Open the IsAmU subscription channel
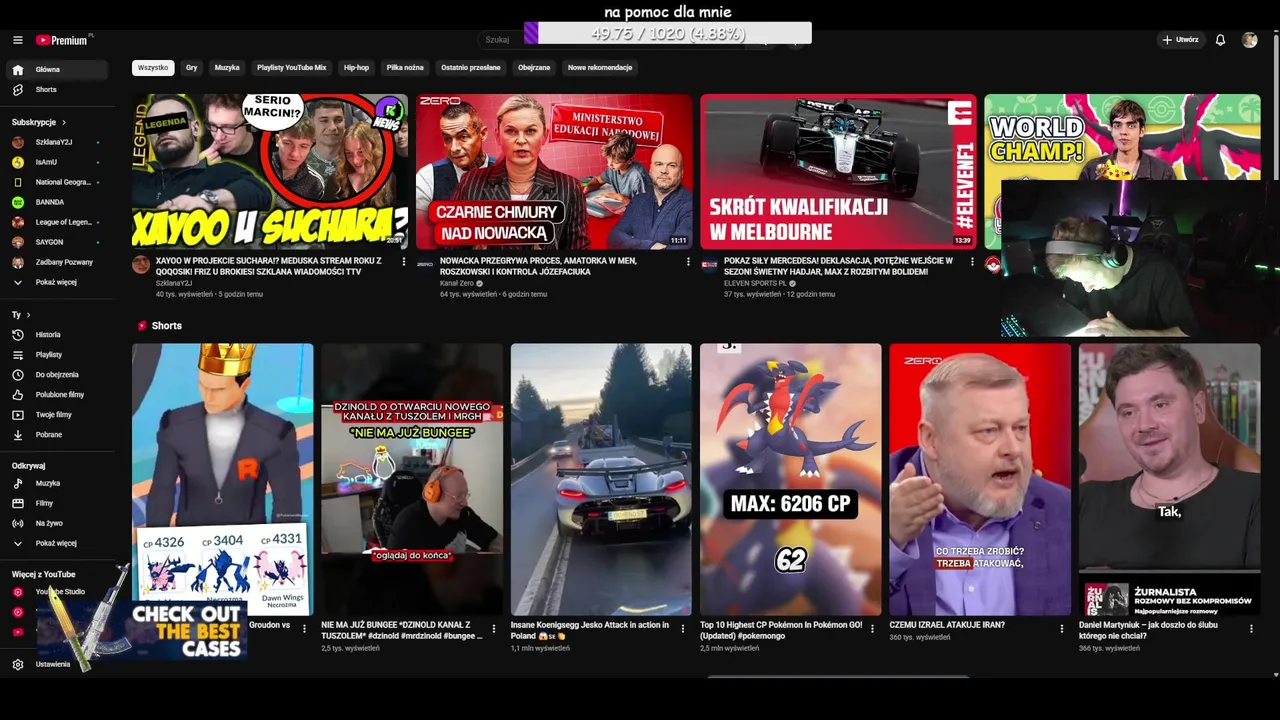 click(58, 162)
